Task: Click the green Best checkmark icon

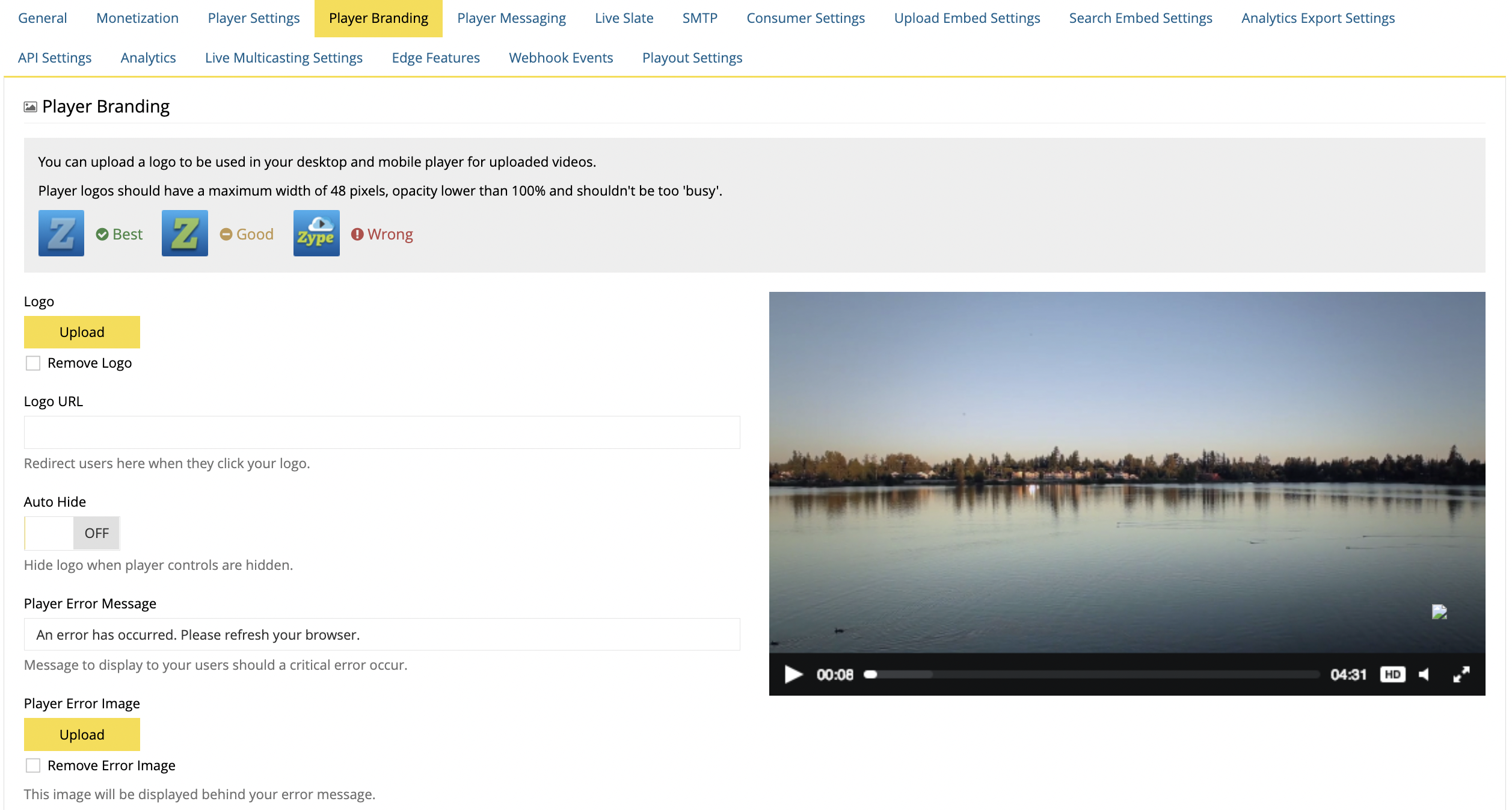Action: pyautogui.click(x=102, y=234)
